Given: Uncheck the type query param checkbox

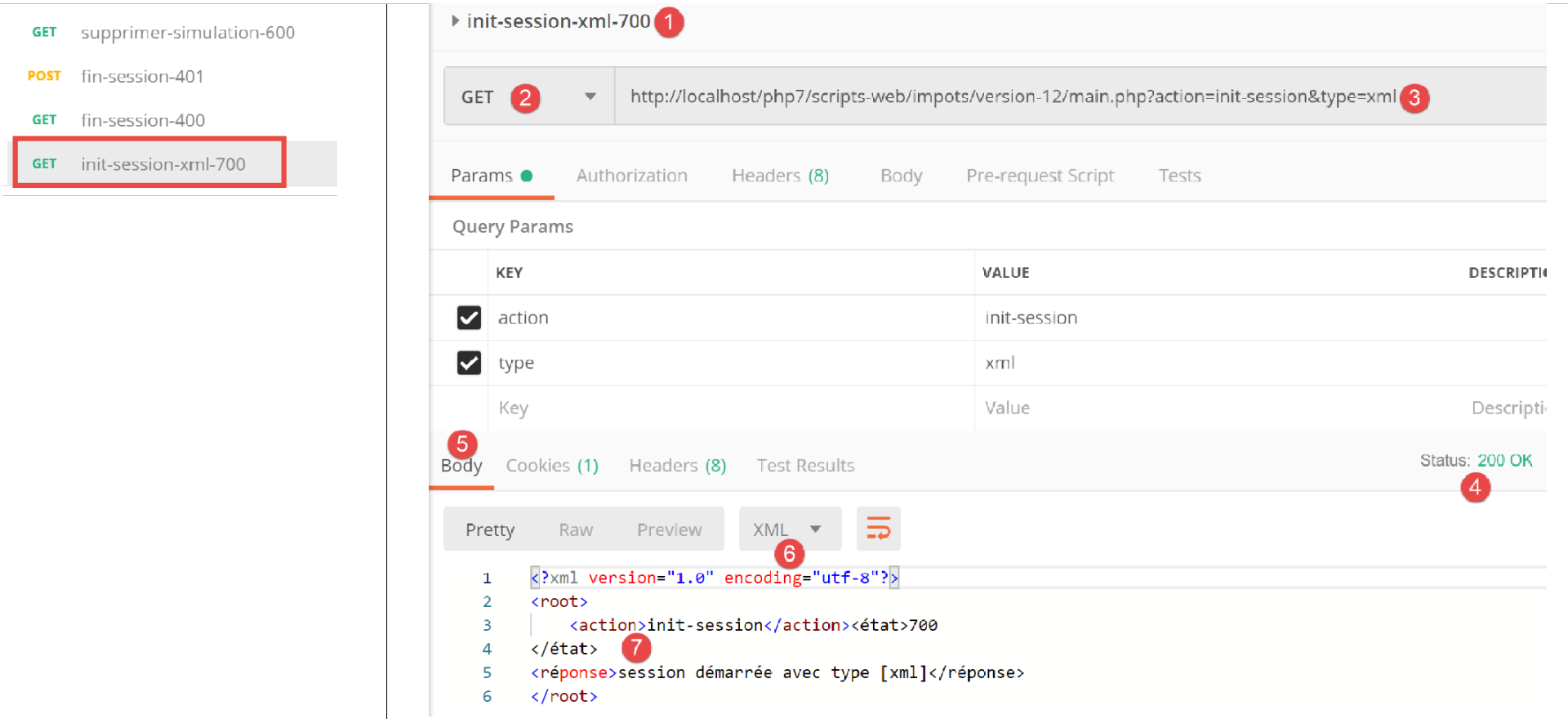Looking at the screenshot, I should coord(469,363).
